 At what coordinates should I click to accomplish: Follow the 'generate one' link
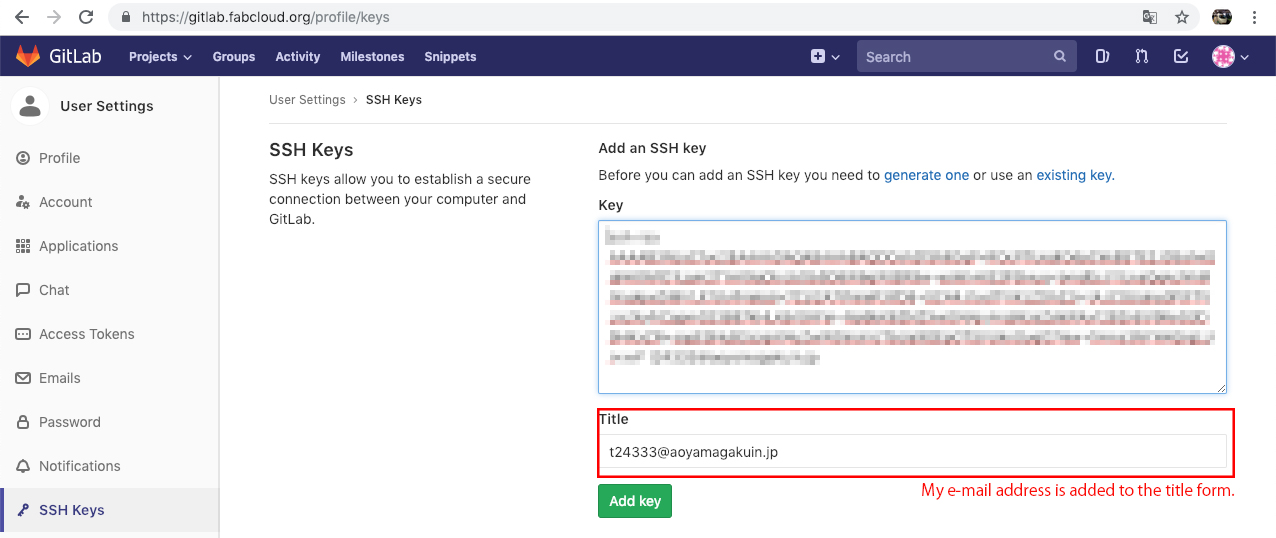[x=926, y=175]
